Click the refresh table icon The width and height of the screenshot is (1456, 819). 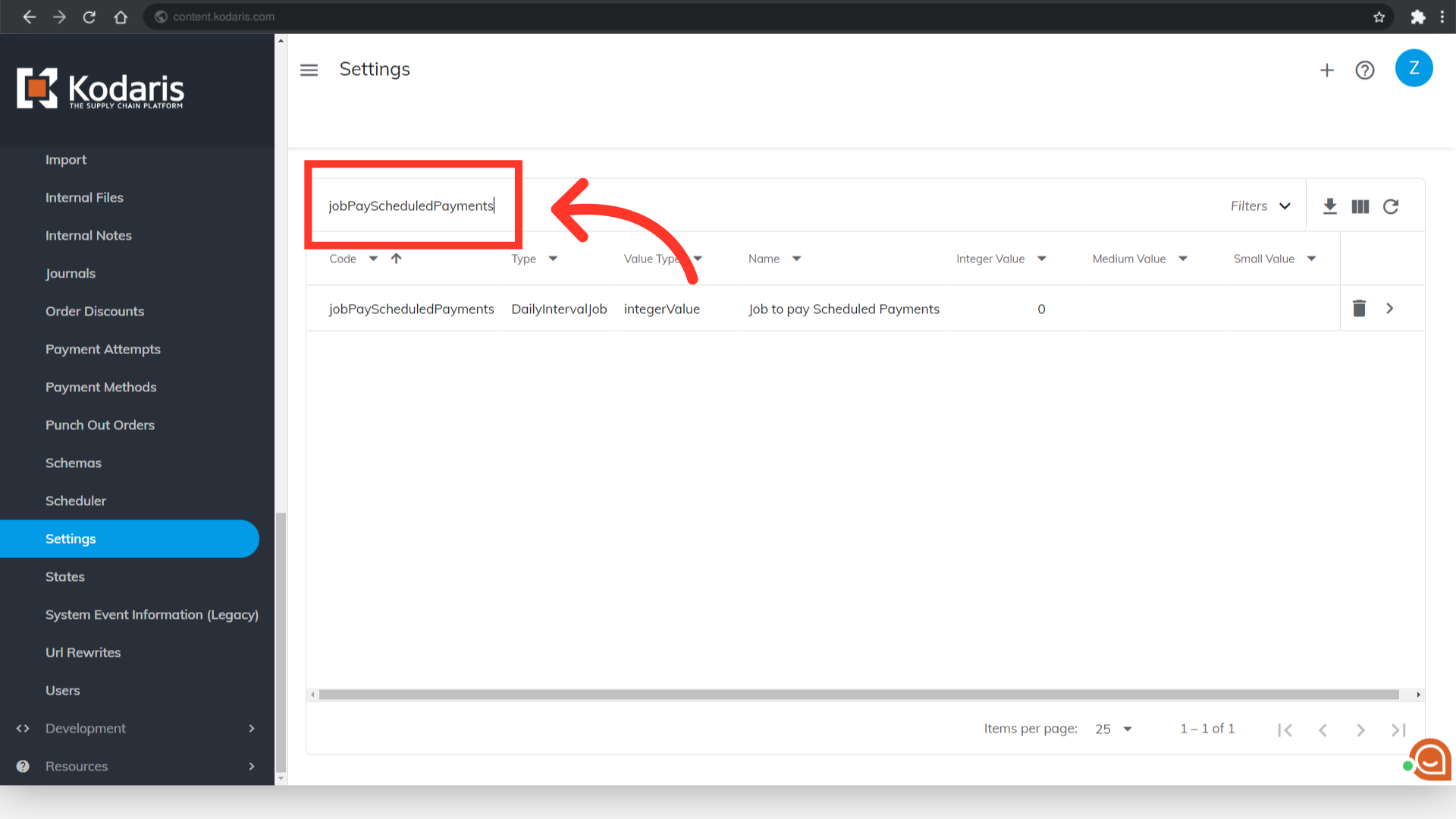point(1390,206)
